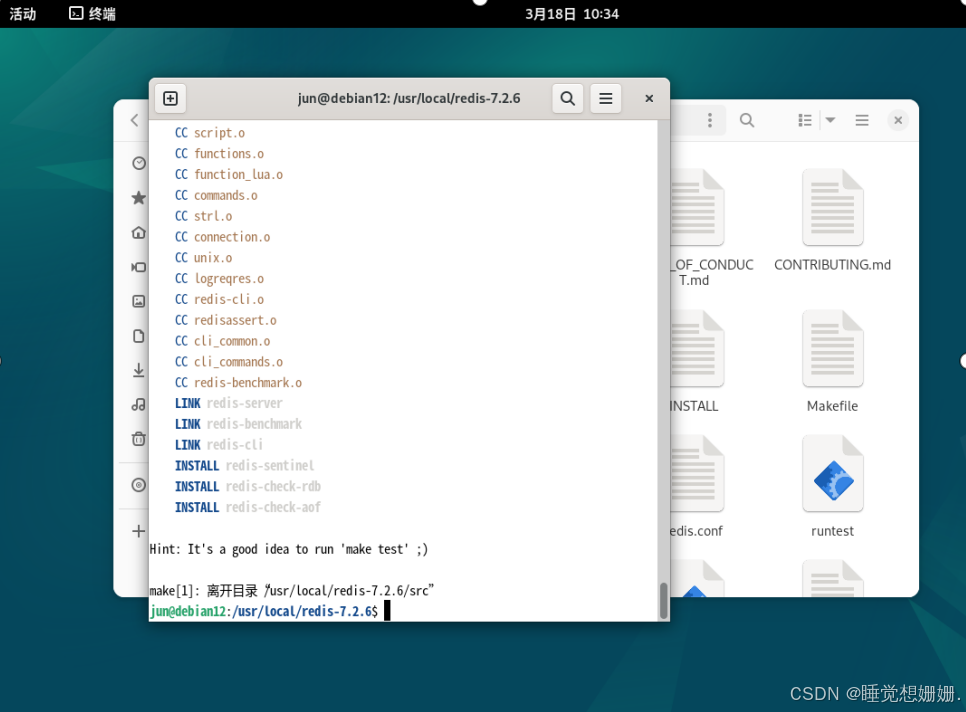Click the 'CC redis-benchmark.o' output line
Viewport: 966px width, 712px height.
(238, 382)
